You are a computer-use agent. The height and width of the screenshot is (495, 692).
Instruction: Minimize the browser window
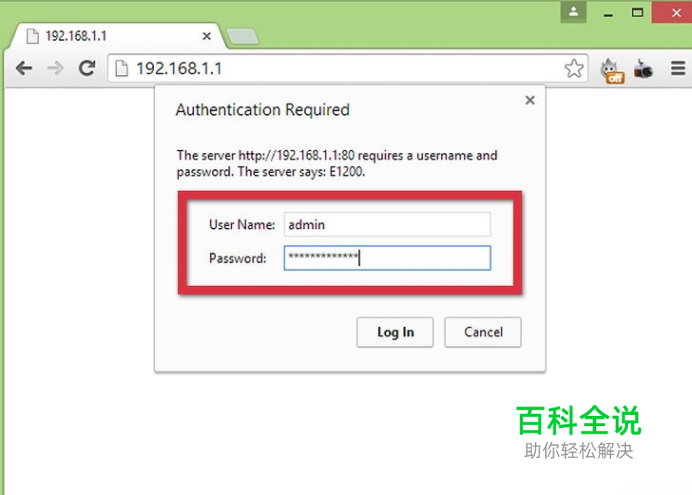[x=608, y=12]
